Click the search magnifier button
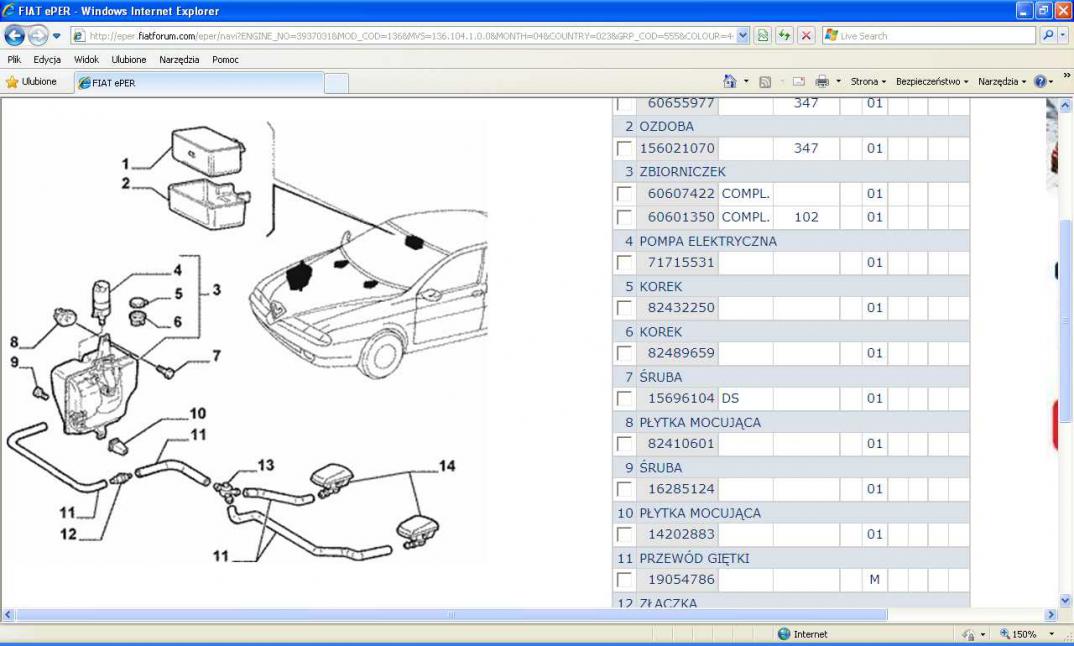This screenshot has width=1074, height=646. 1047,36
